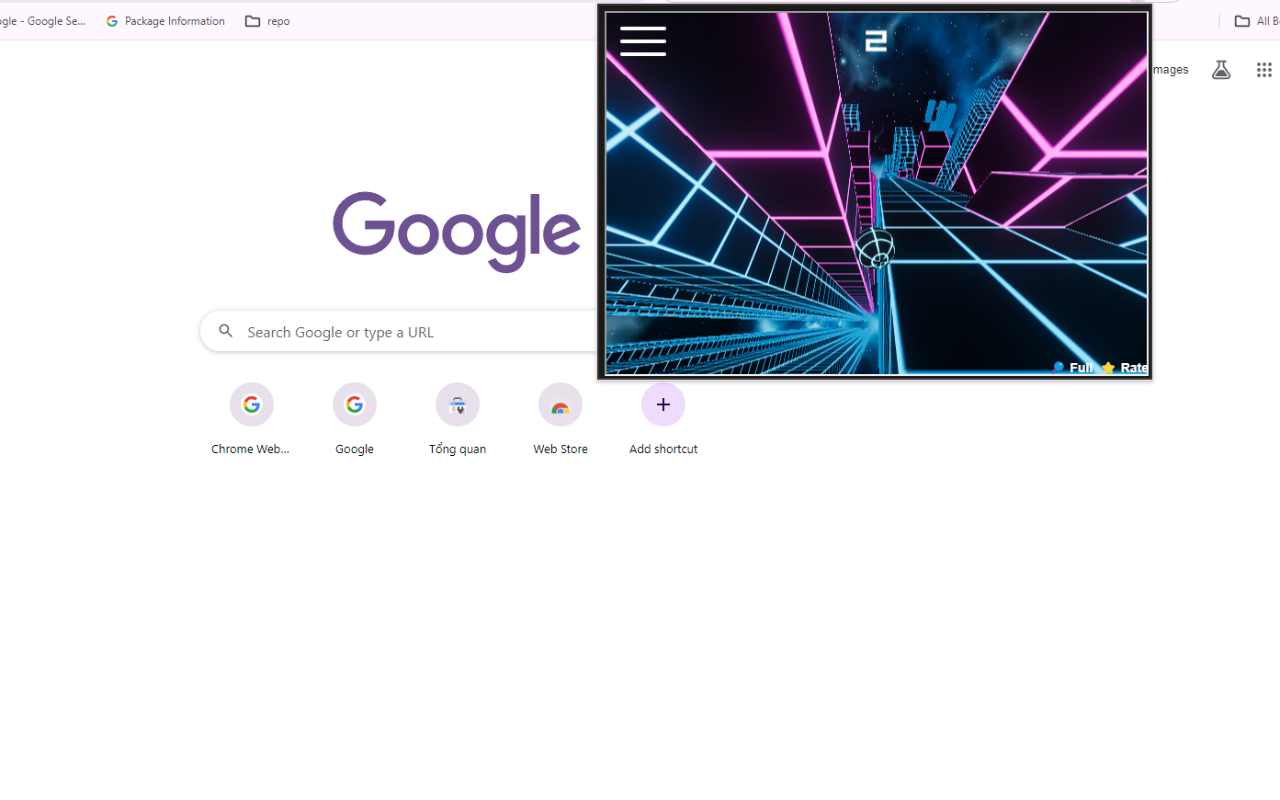Open the game's hamburger menu
The height and width of the screenshot is (800, 1280).
point(643,41)
